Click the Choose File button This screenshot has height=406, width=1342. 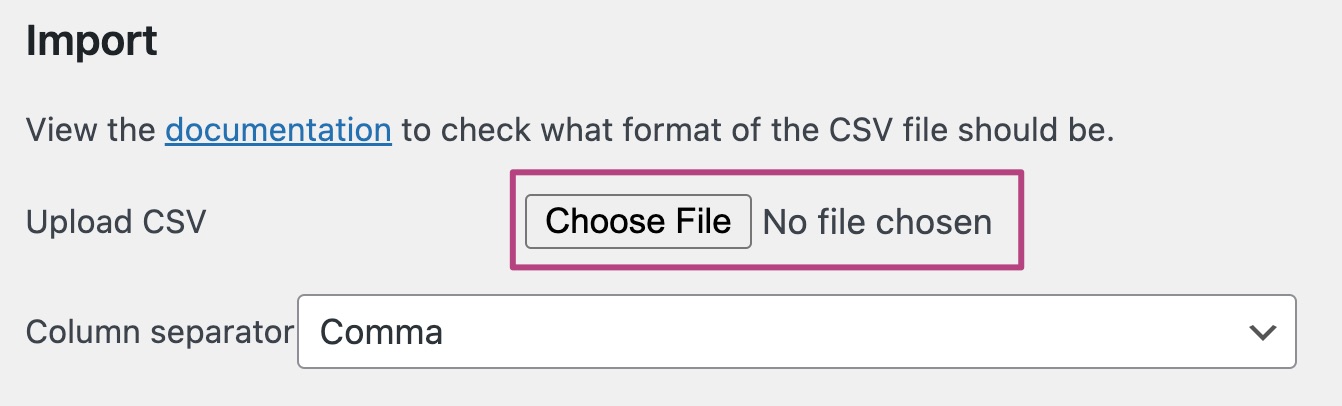(x=638, y=221)
